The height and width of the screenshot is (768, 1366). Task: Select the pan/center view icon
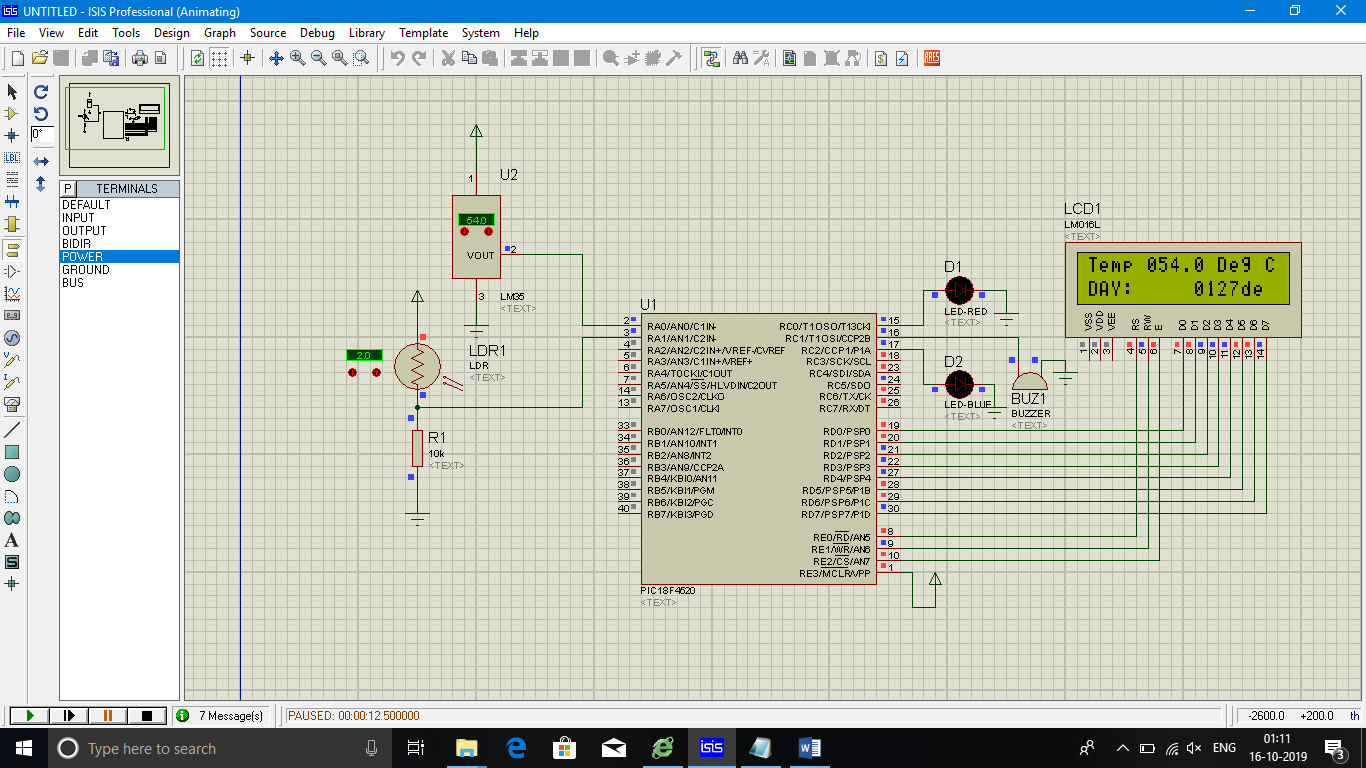(x=277, y=58)
